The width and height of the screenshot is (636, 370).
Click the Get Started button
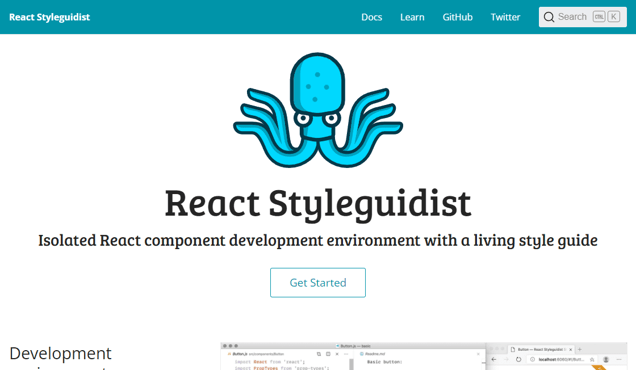[318, 282]
